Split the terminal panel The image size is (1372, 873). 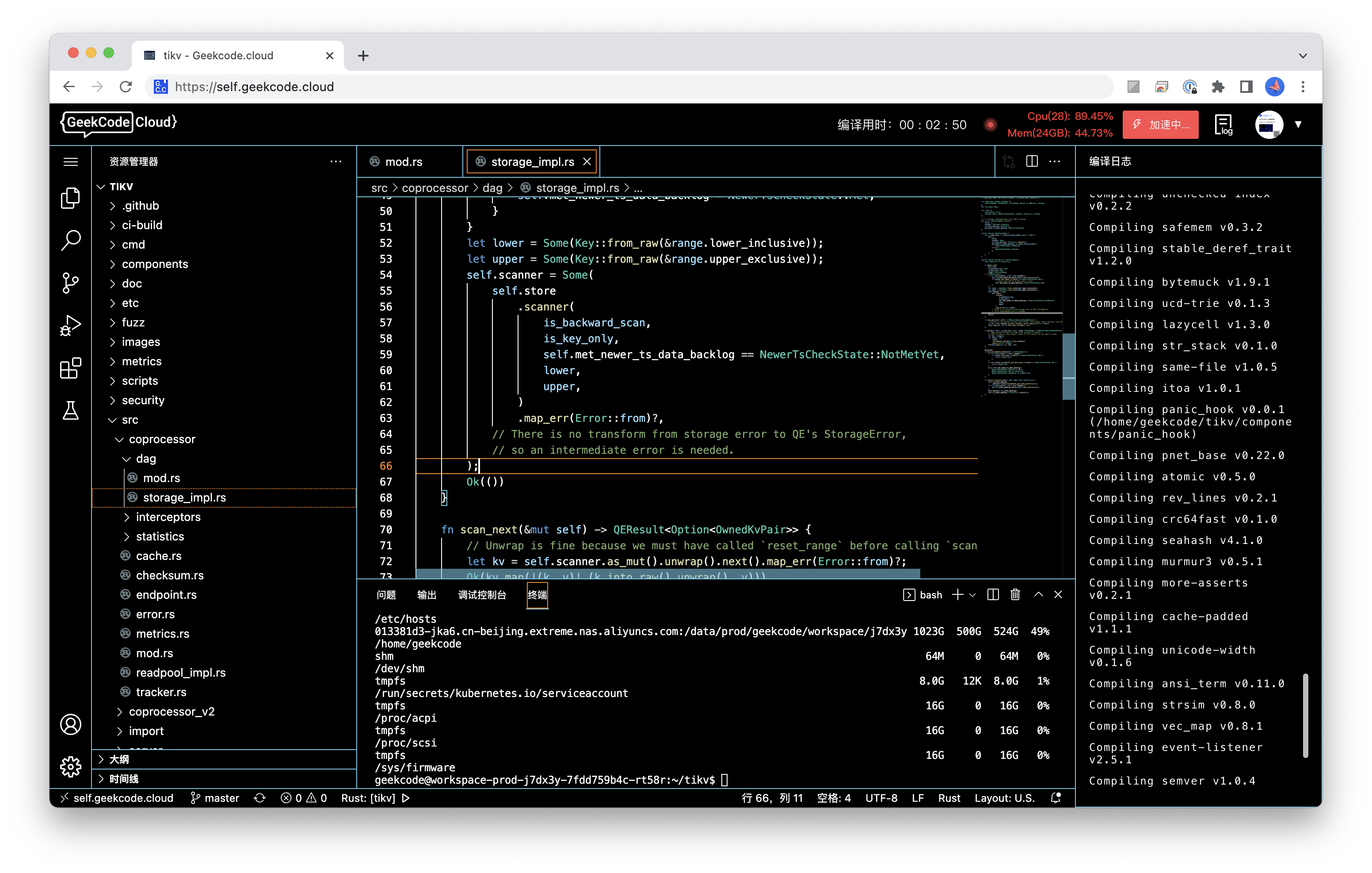click(x=993, y=595)
